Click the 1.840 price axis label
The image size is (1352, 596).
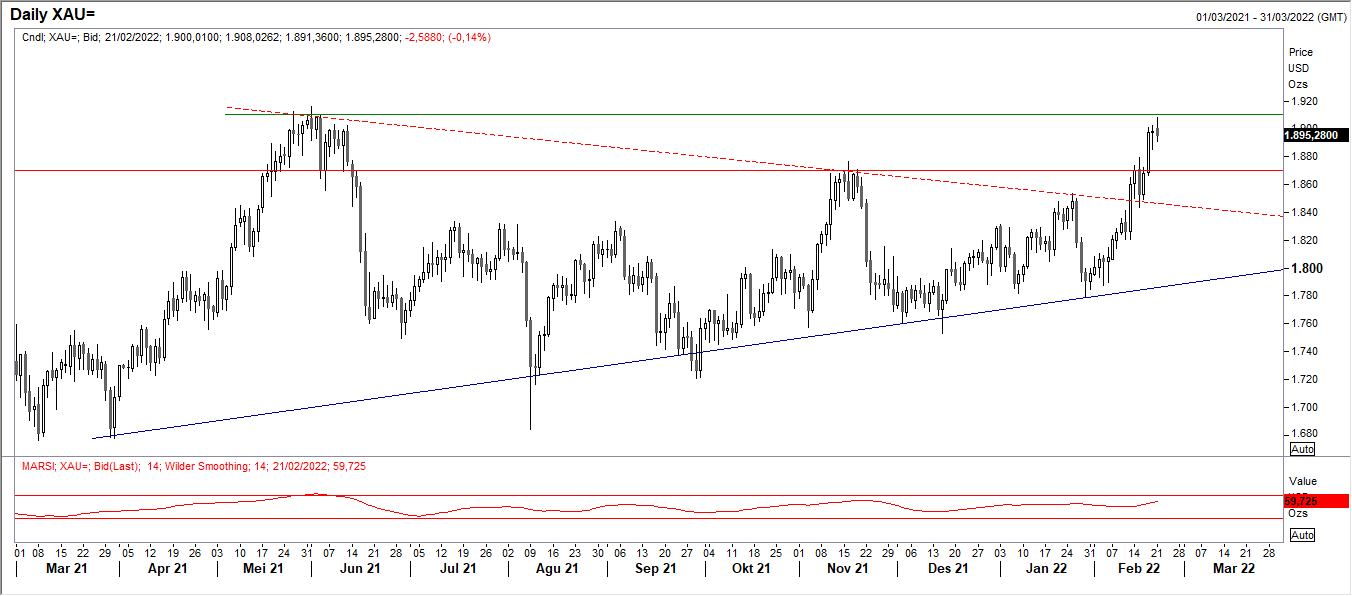click(x=1302, y=213)
